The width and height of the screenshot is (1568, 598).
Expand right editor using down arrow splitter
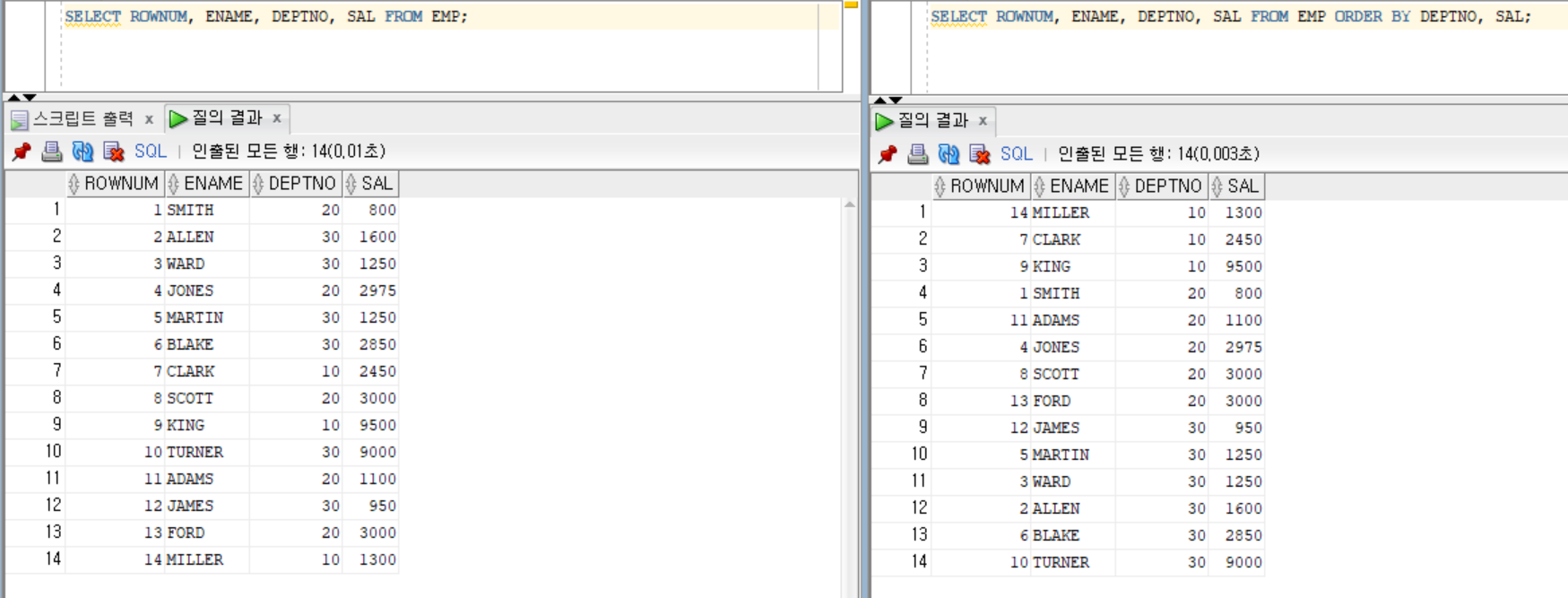coord(896,100)
